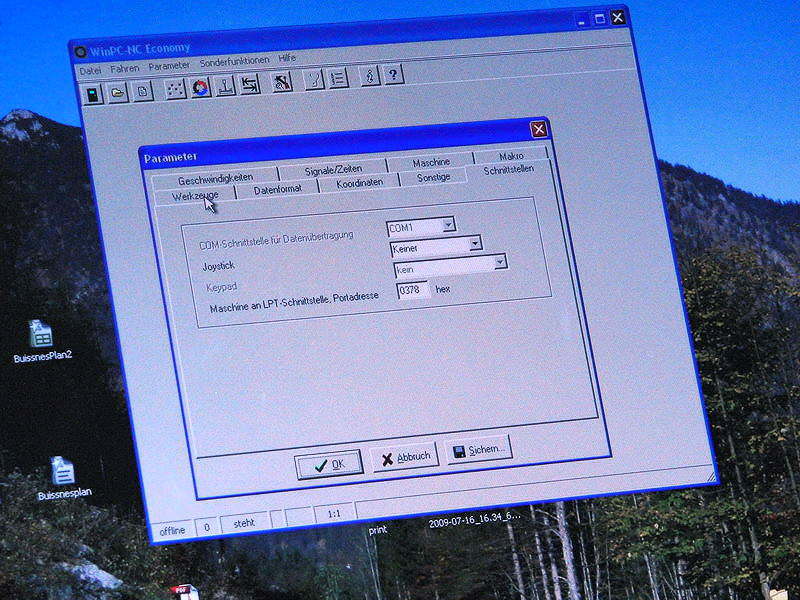This screenshot has width=800, height=600.
Task: Confirm the dialog with OK
Action: point(329,464)
